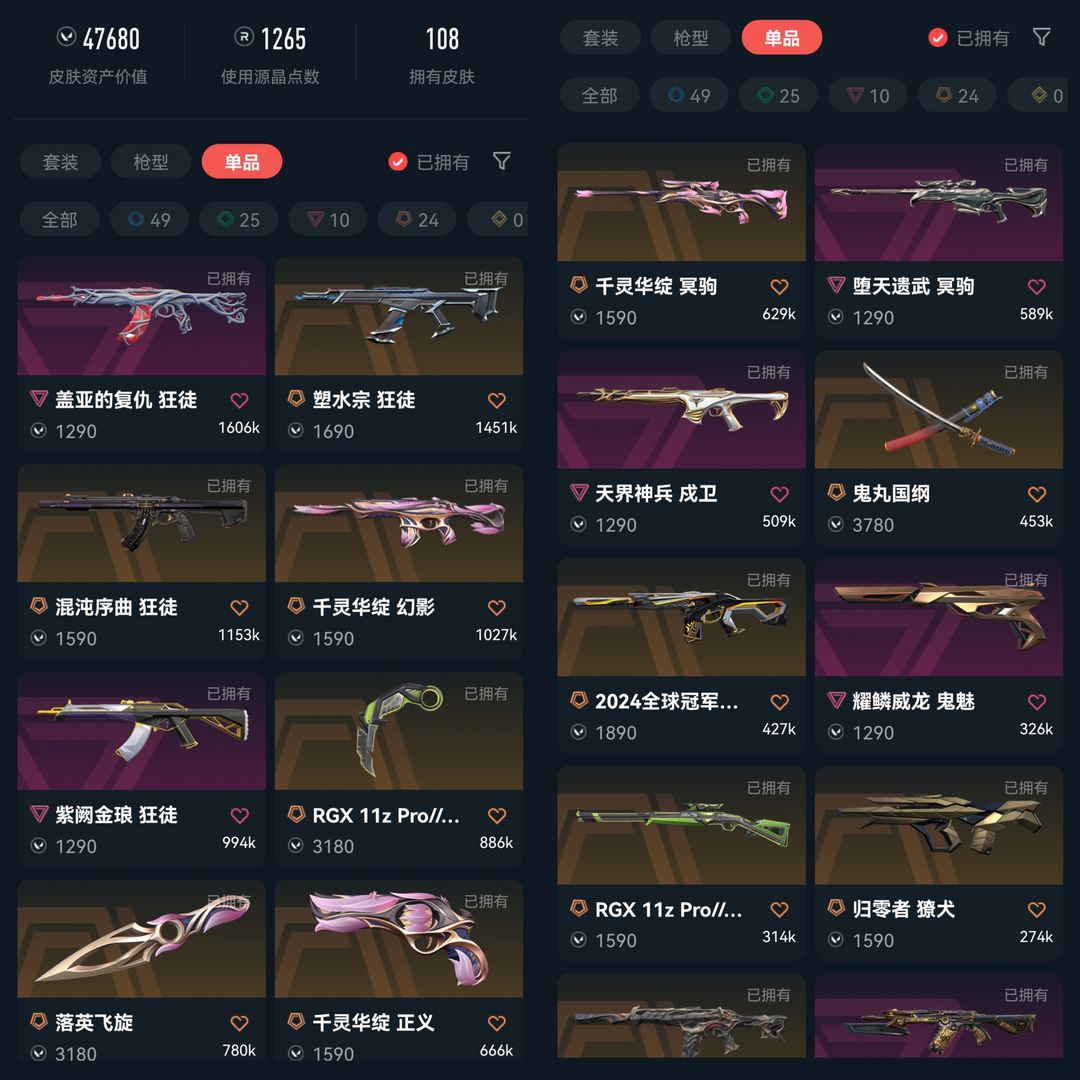Favorite the 盖亚的复仇 狂徒 skin heart icon

[239, 400]
